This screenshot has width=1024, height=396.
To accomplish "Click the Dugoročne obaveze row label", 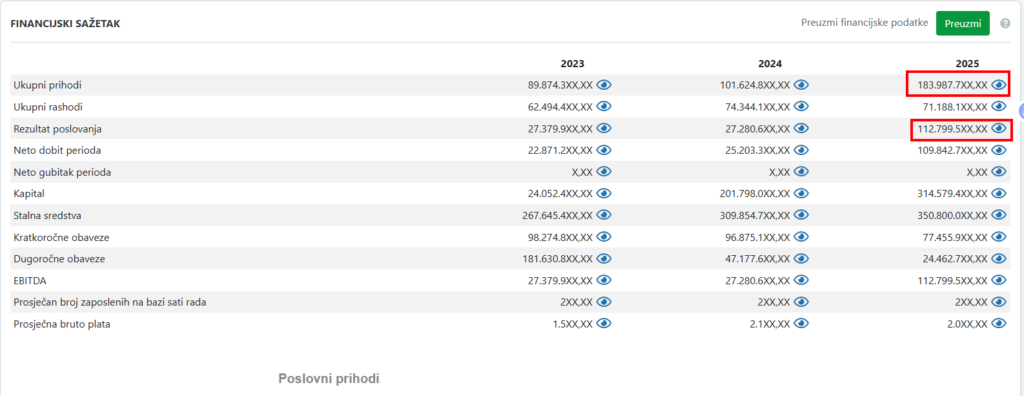I will [x=59, y=259].
